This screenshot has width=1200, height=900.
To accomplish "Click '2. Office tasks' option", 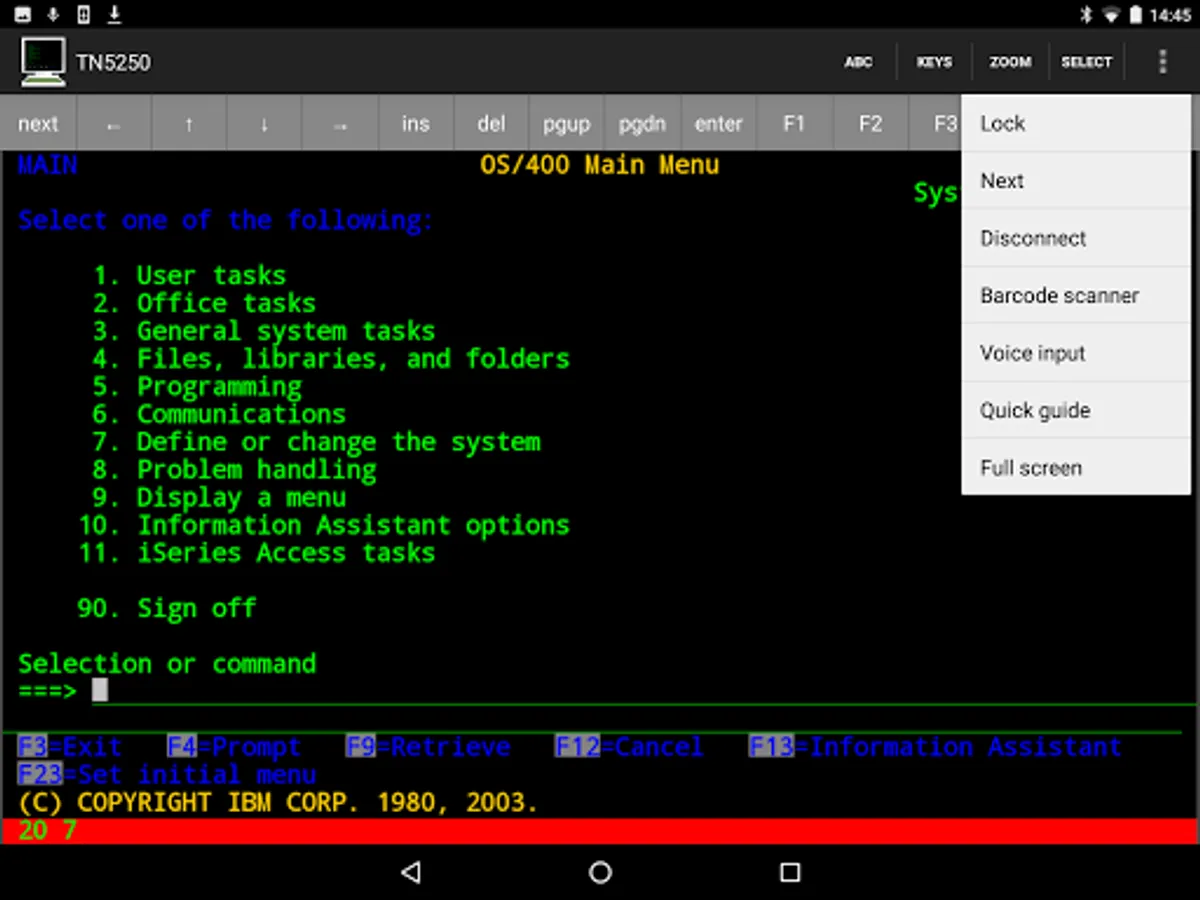I will coord(204,303).
